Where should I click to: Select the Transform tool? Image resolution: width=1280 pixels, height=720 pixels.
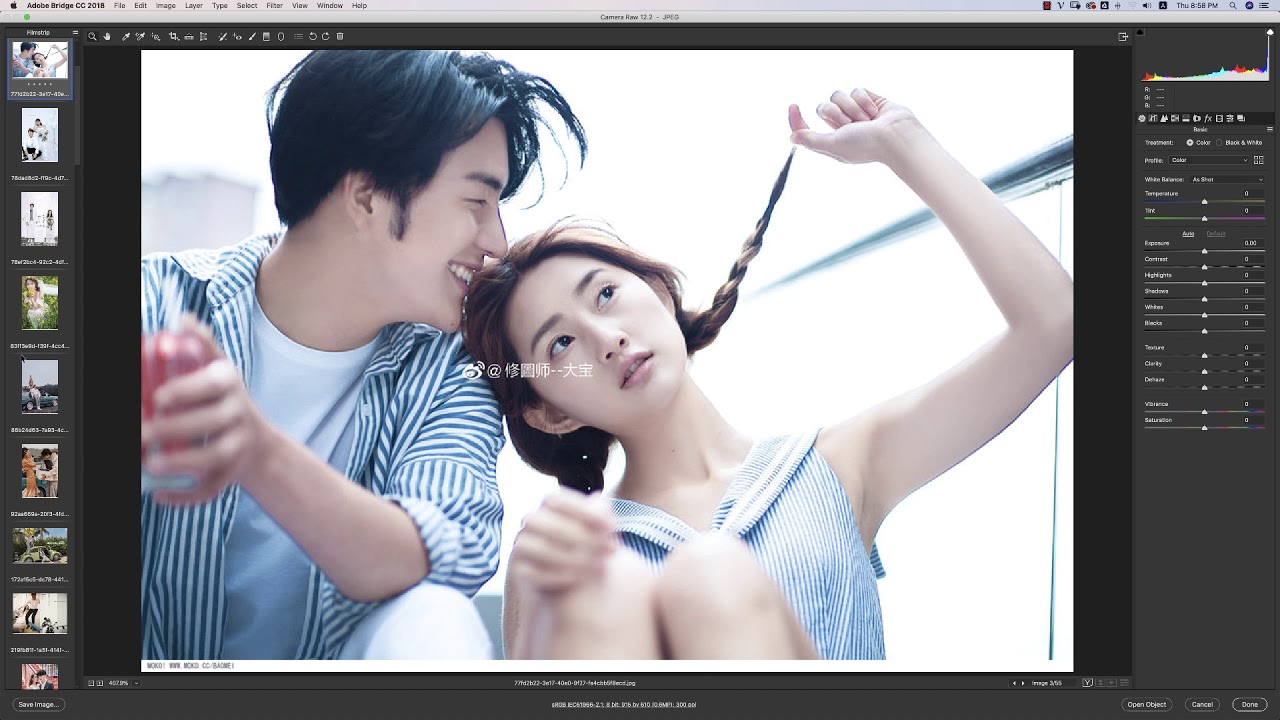tap(203, 36)
